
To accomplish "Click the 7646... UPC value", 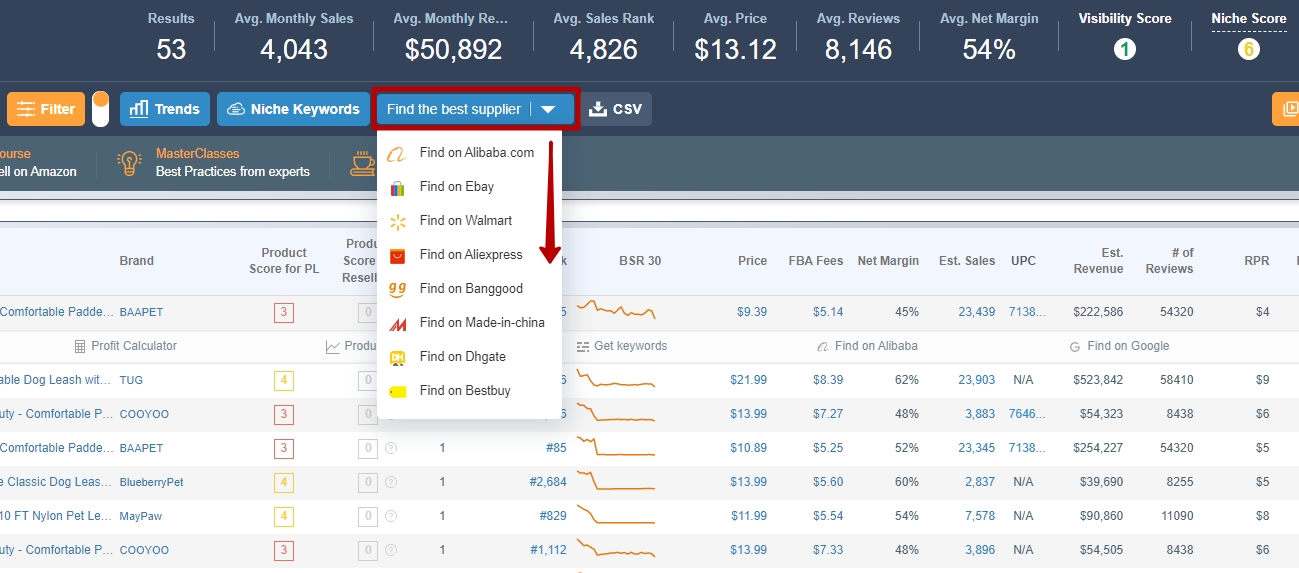I will click(1028, 414).
